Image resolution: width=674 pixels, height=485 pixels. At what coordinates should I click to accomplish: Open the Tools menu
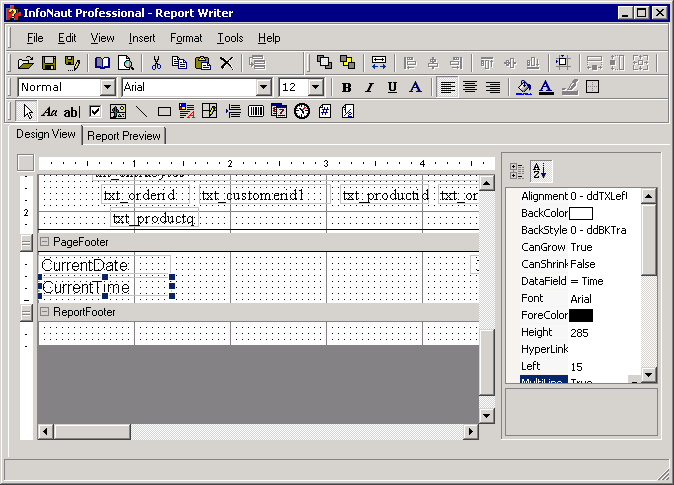230,38
